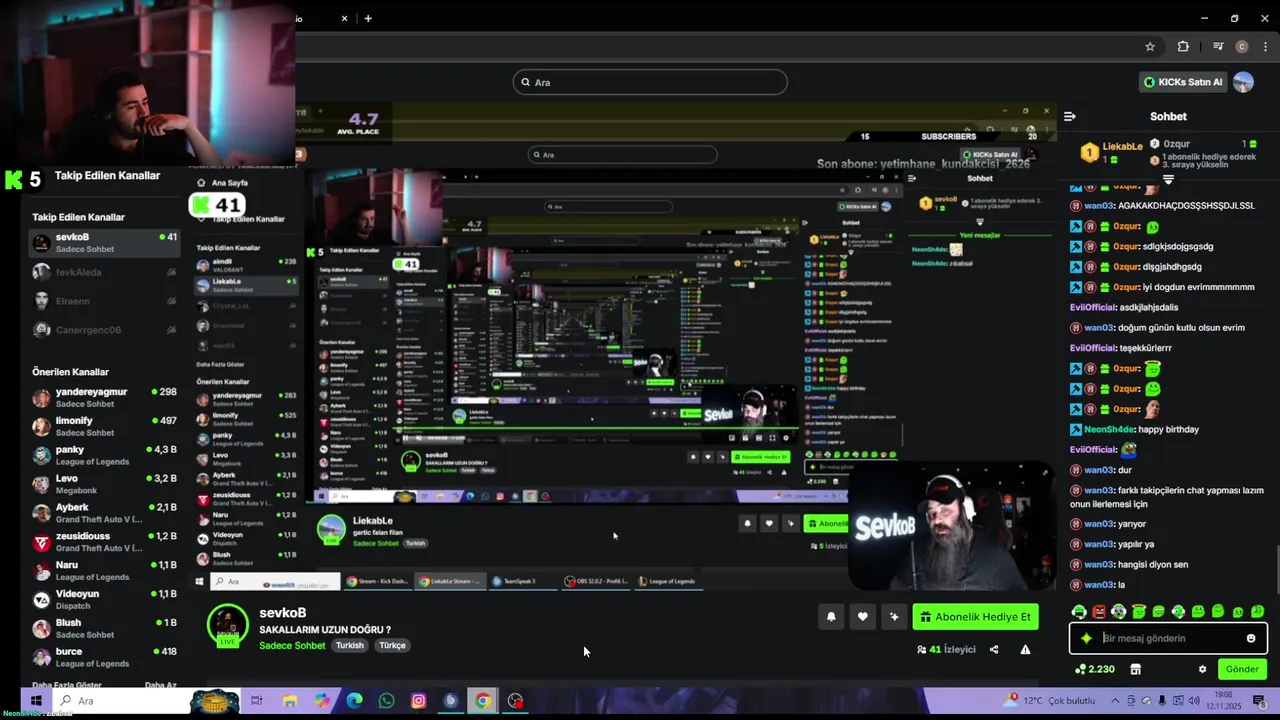Screen dimensions: 1280x720
Task: Open WhatsApp from the taskbar
Action: click(x=386, y=701)
